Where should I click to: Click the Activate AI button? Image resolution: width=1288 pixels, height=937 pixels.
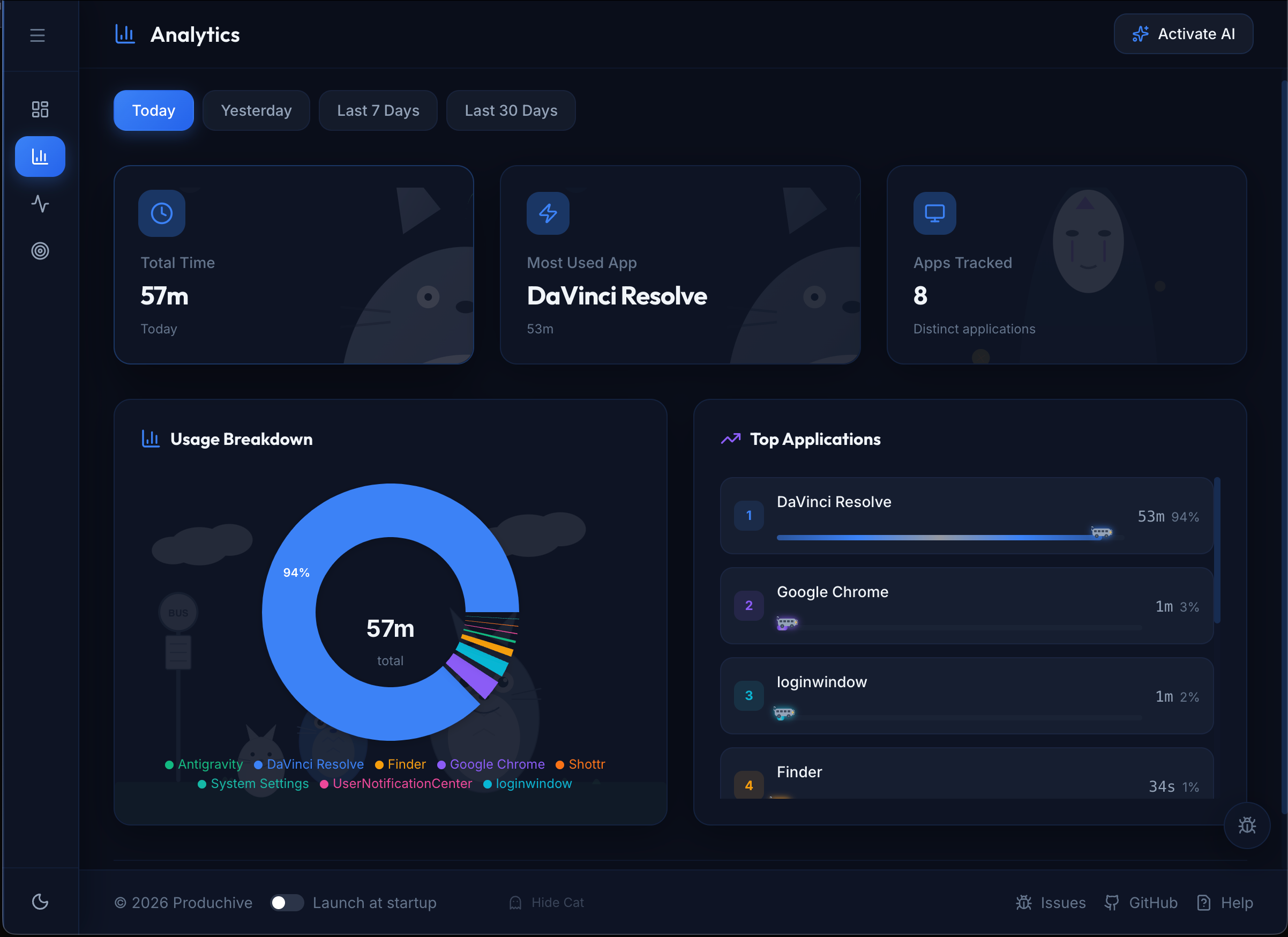click(x=1183, y=34)
